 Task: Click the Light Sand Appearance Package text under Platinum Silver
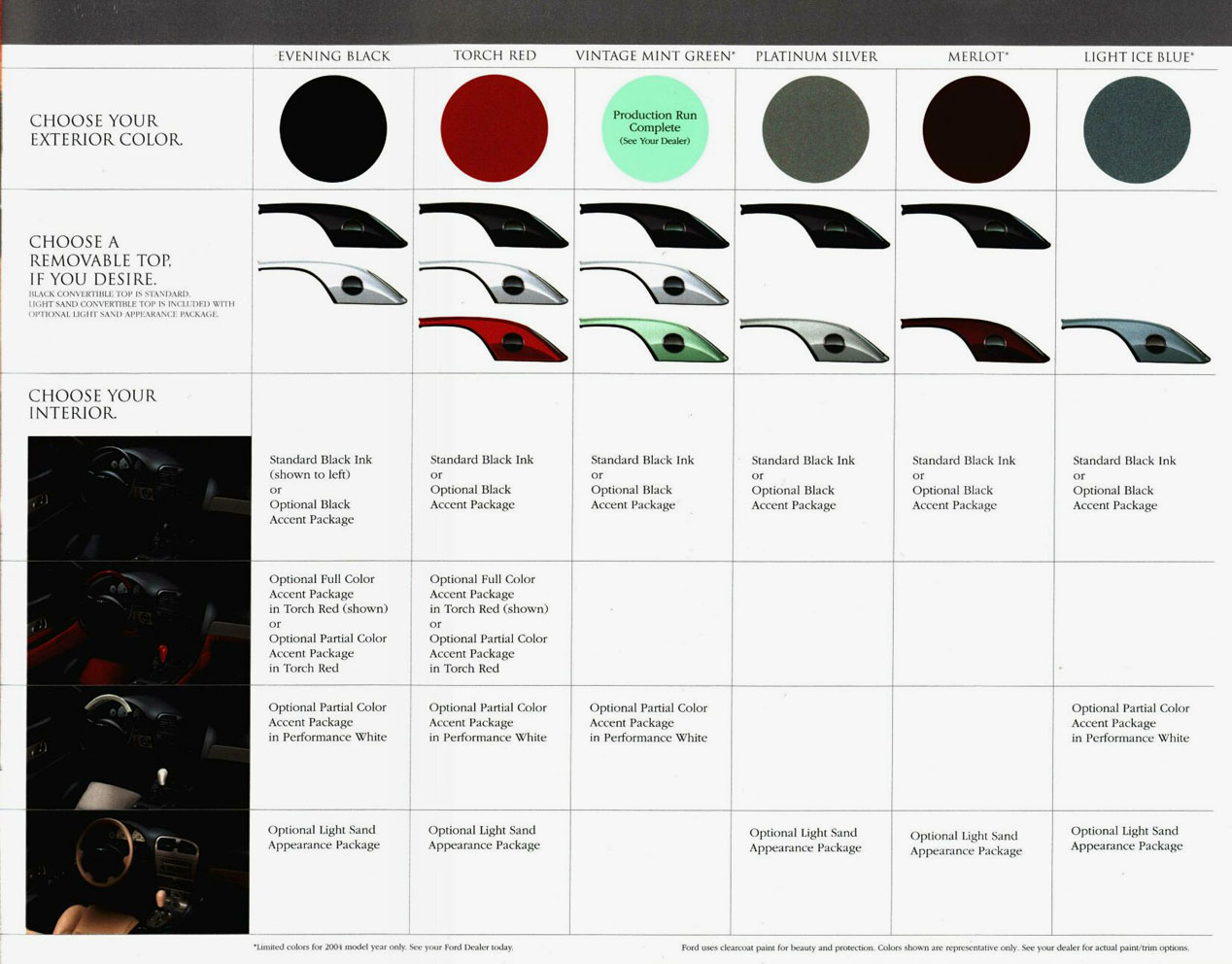pos(805,841)
